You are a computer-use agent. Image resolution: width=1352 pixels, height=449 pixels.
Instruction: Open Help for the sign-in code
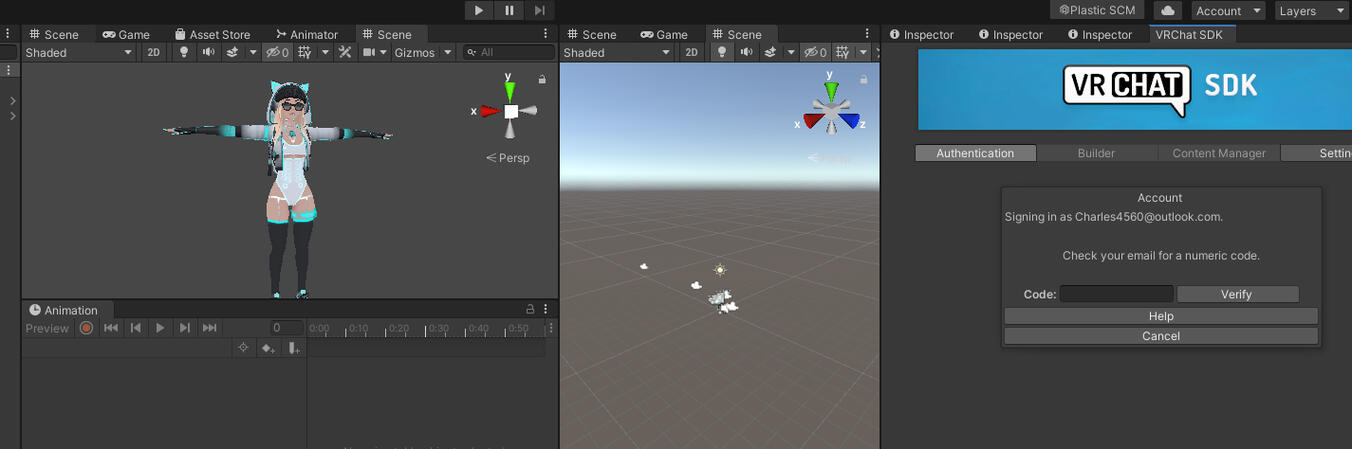(x=1161, y=316)
